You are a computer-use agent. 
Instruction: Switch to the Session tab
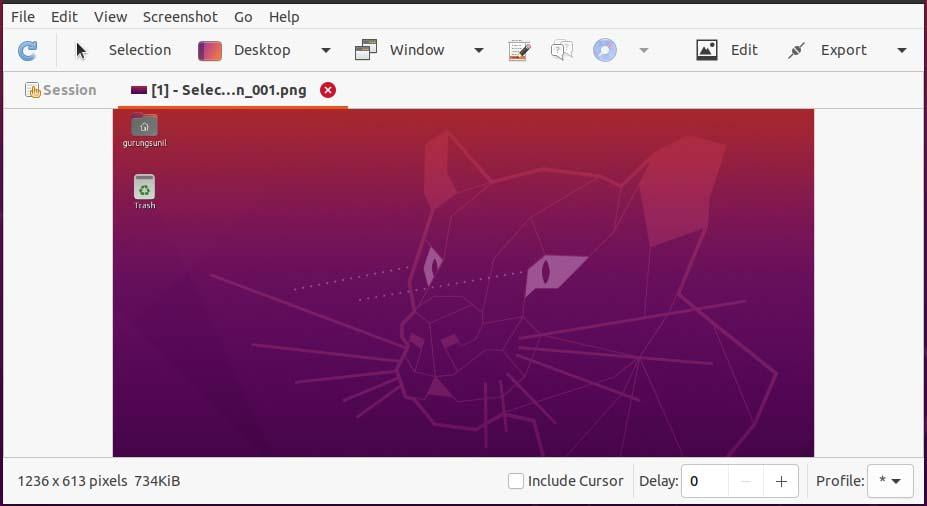pyautogui.click(x=60, y=90)
